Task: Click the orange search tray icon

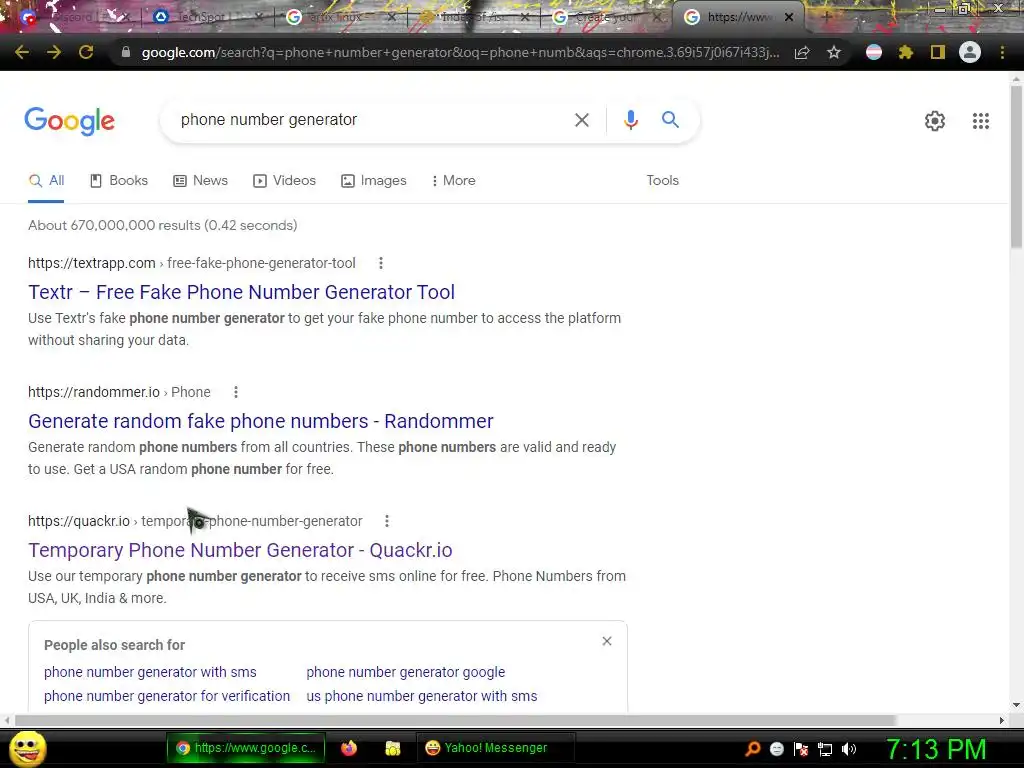Action: coord(752,749)
